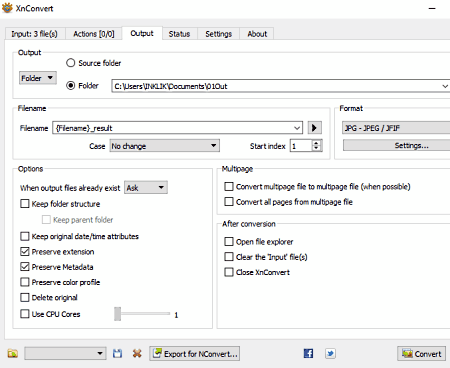Increase the Start index with up arrow

coord(317,143)
